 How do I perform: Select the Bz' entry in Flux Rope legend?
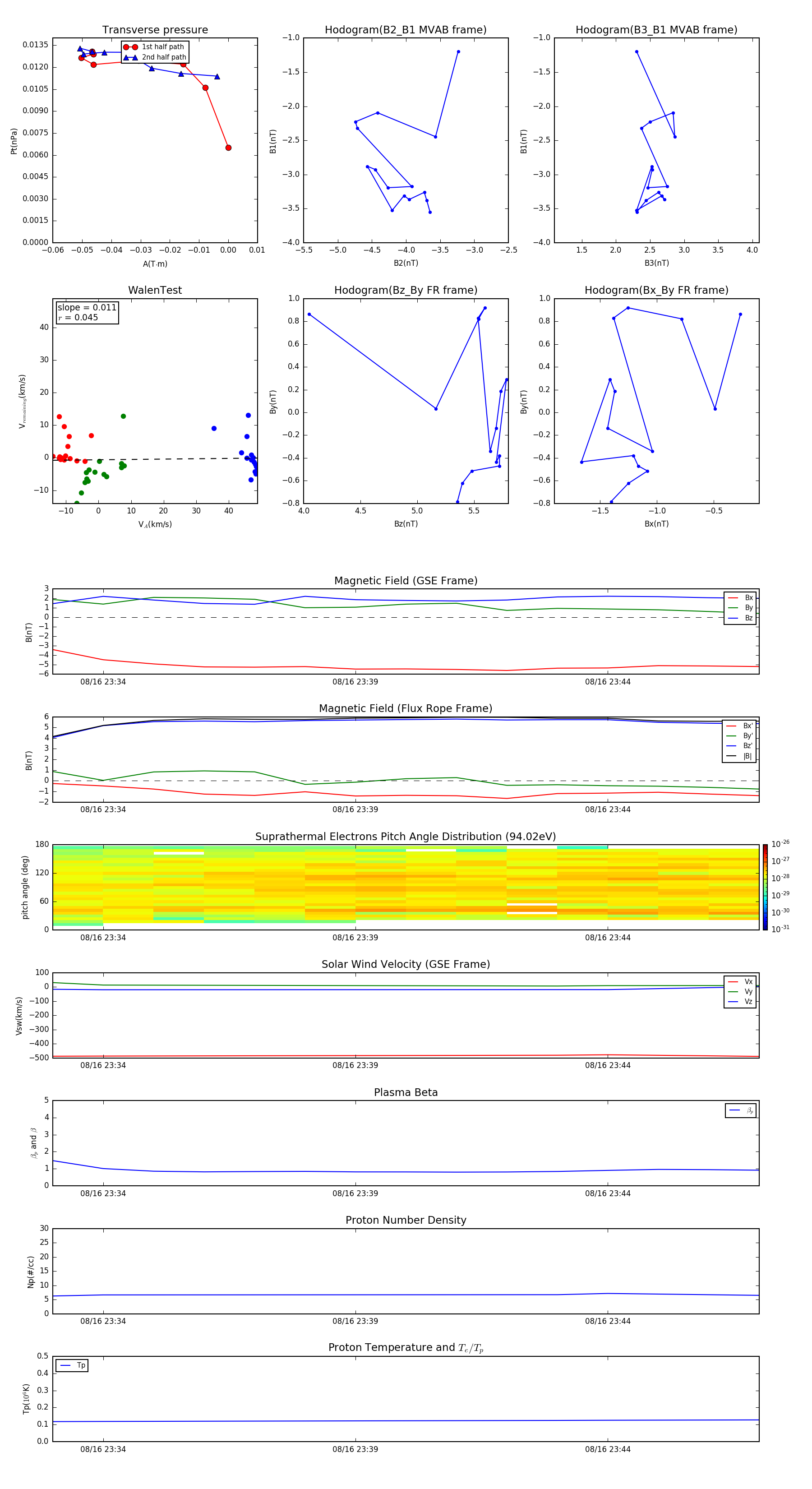(740, 746)
